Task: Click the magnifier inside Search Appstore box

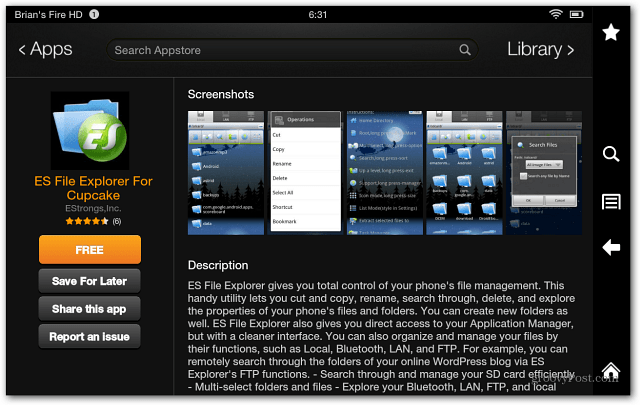Action: point(464,50)
